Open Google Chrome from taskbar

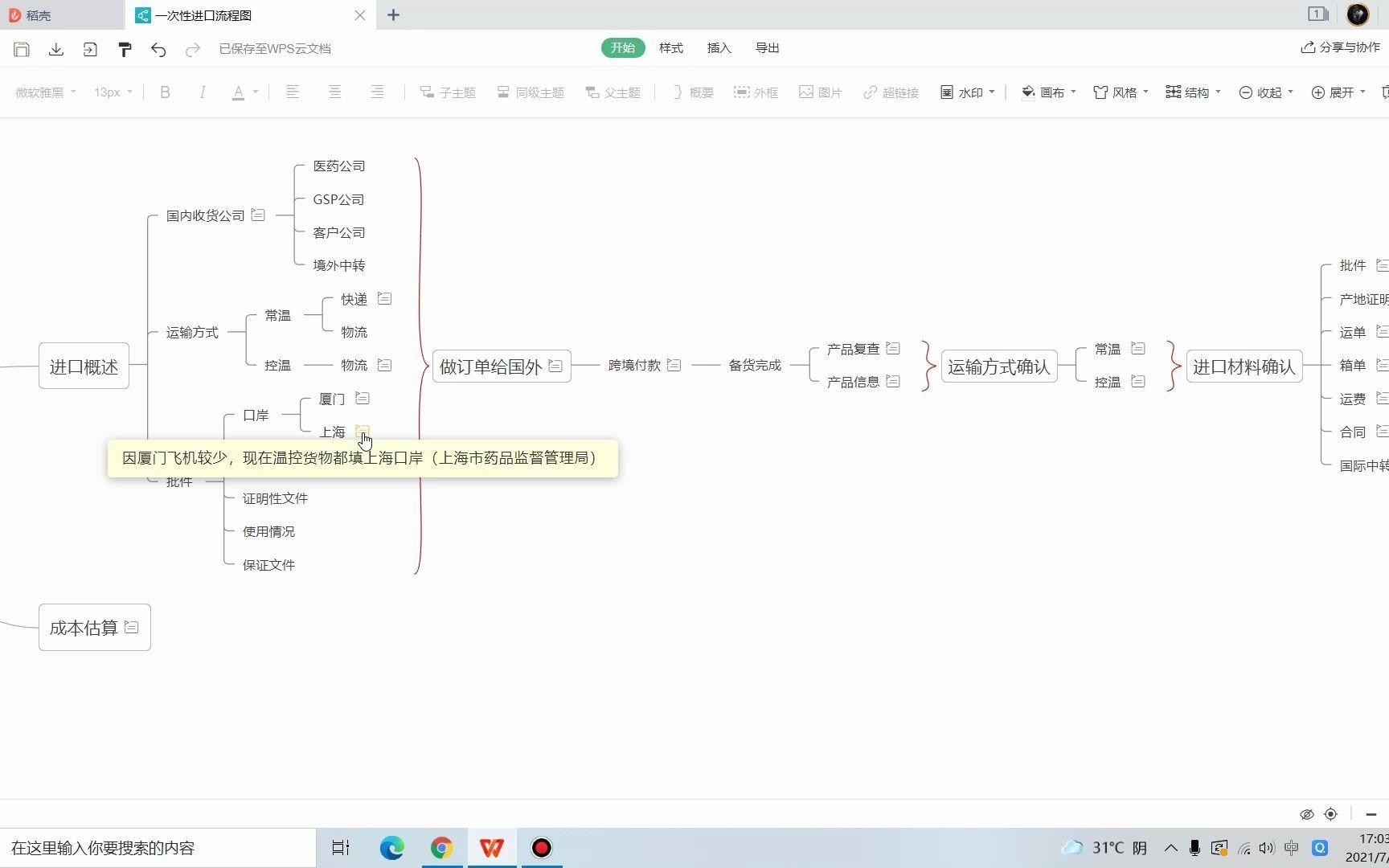(x=441, y=848)
